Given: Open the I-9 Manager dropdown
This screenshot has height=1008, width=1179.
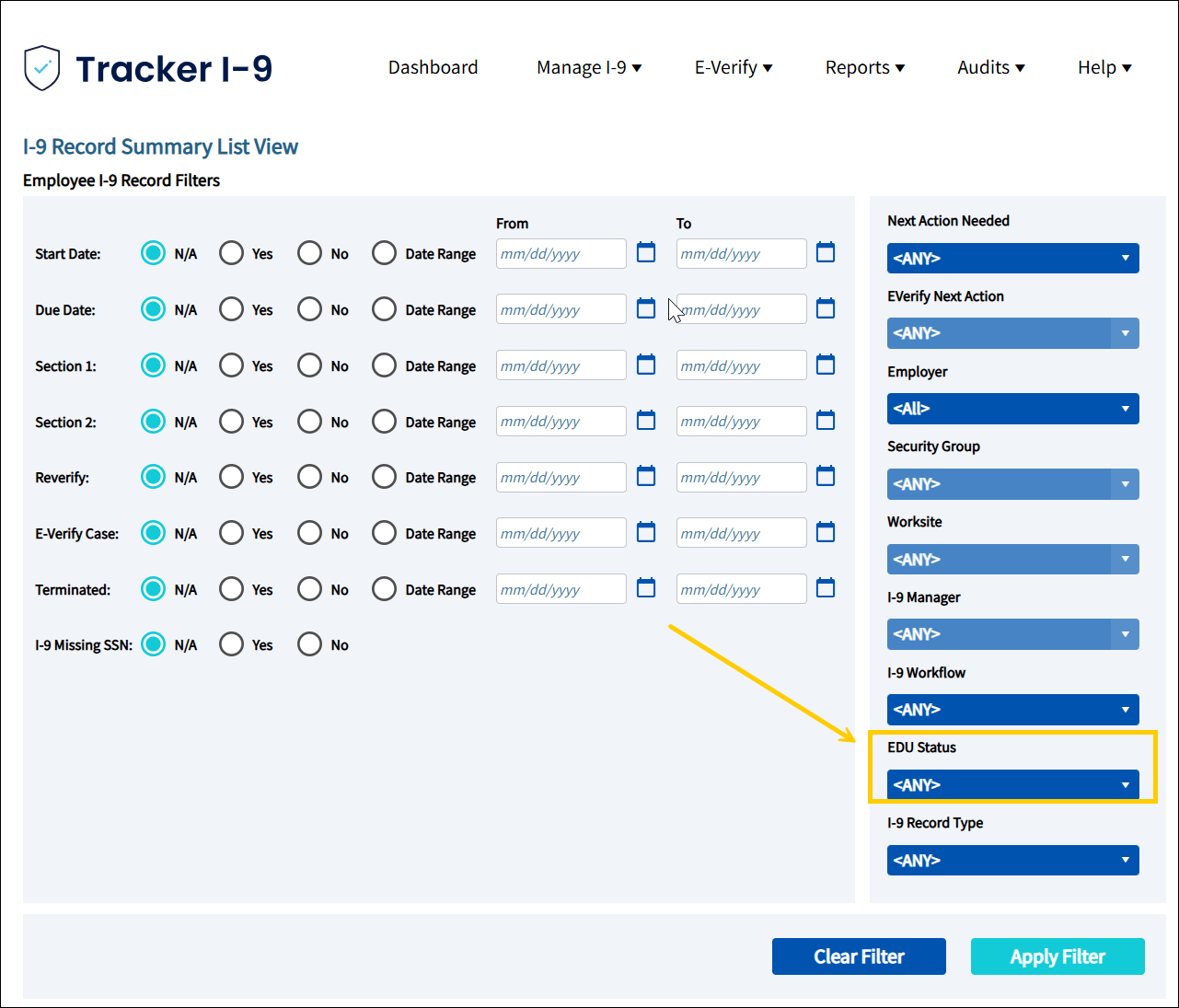Looking at the screenshot, I should coord(1013,634).
